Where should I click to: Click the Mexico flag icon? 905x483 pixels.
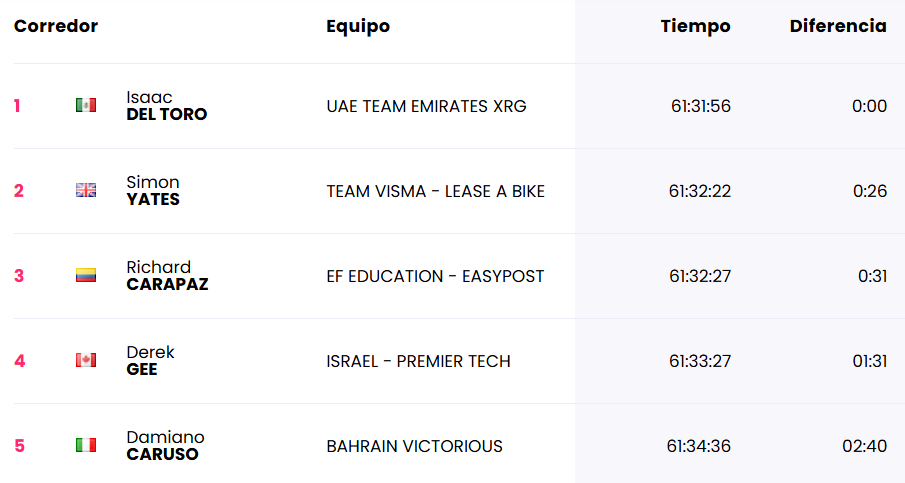pos(86,105)
